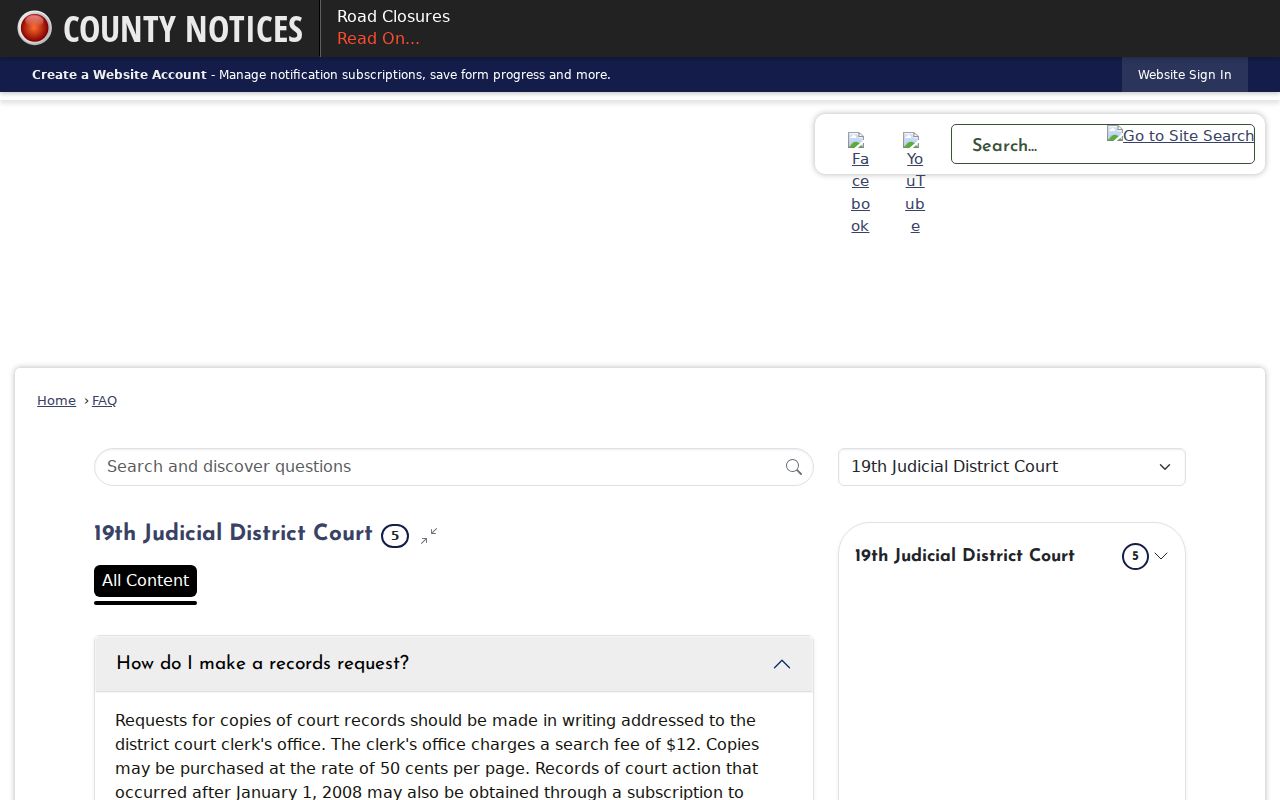Open the 19th Judicial District Court category dropdown
1280x800 pixels.
(x=1011, y=467)
